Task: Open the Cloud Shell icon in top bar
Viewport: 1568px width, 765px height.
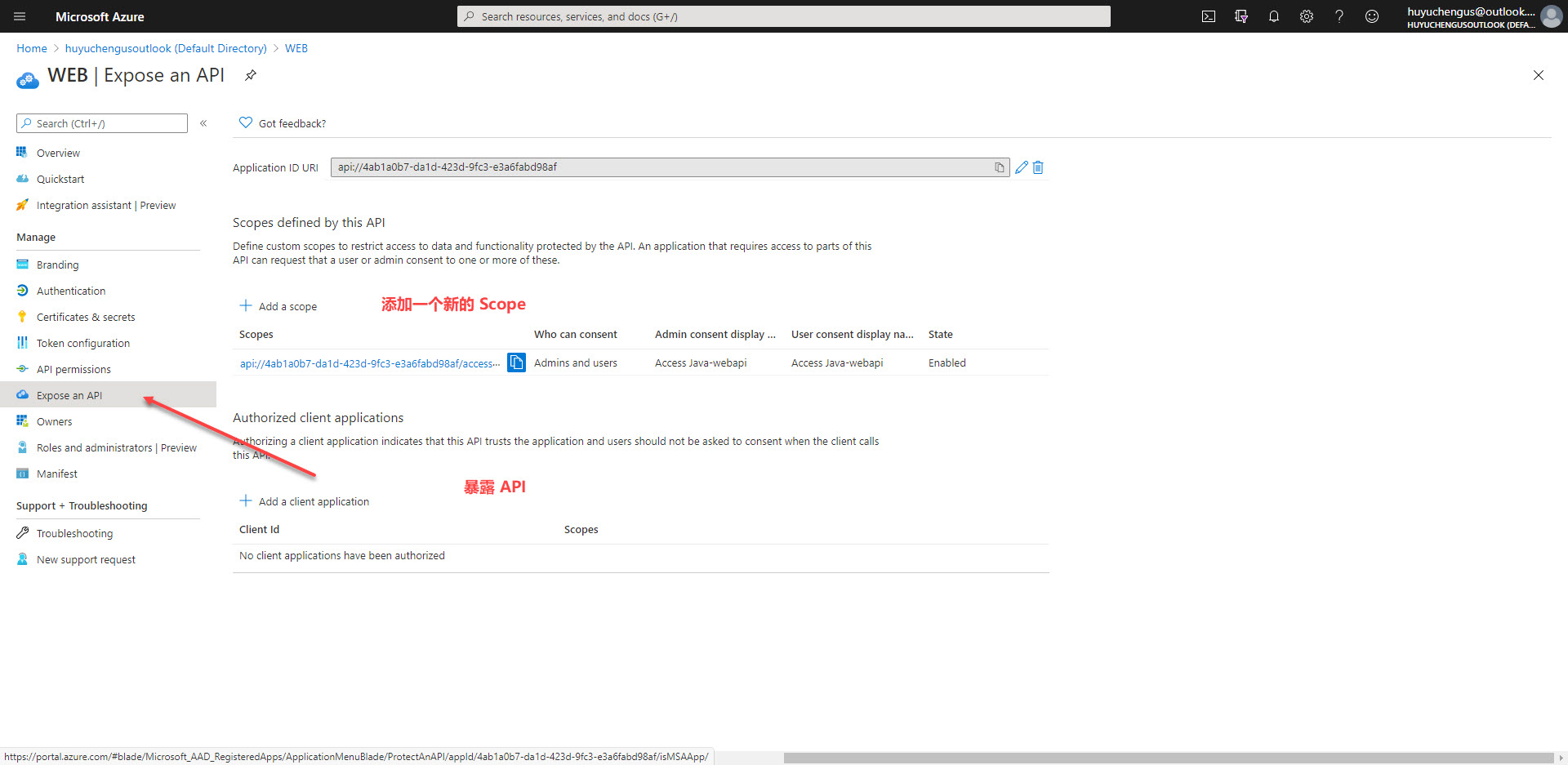Action: point(1209,16)
